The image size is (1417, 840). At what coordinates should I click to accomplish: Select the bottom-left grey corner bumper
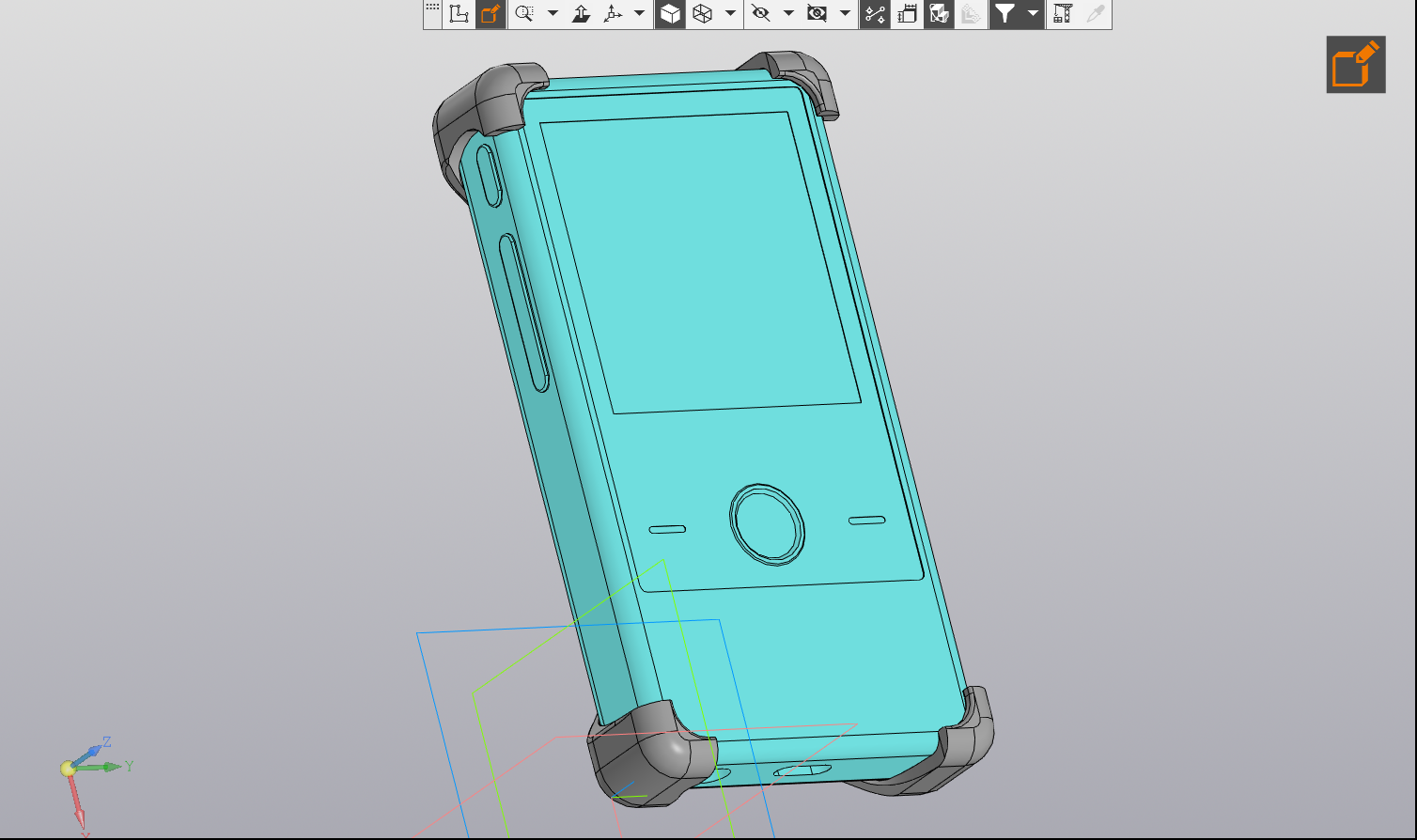[650, 754]
